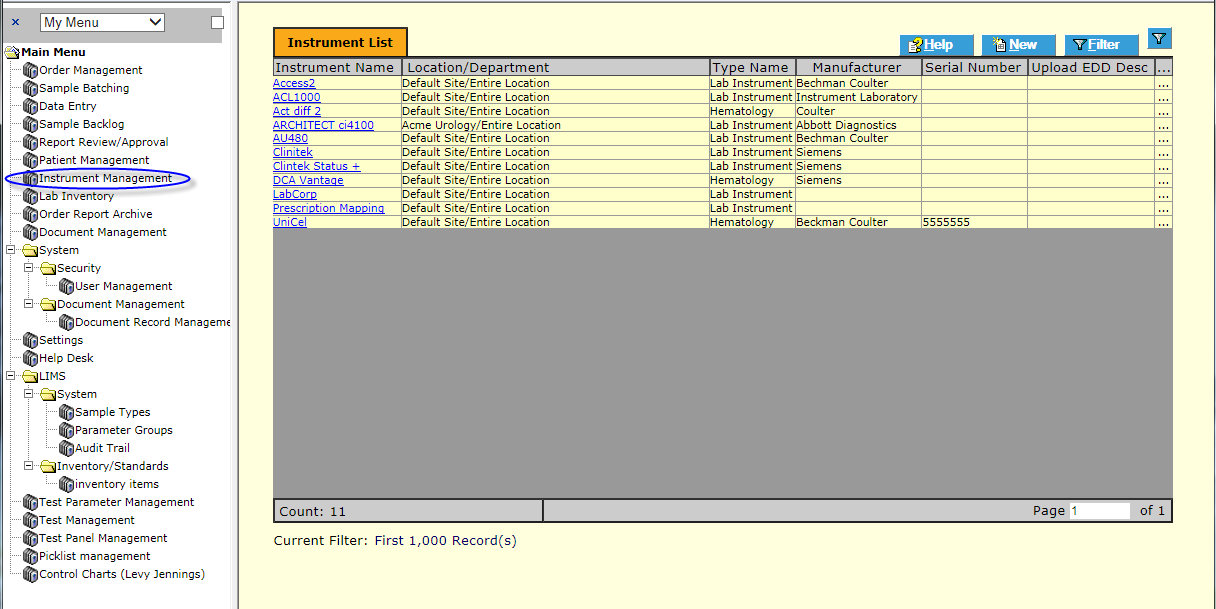Click the Test Management tree icon
1216x609 pixels.
click(30, 520)
